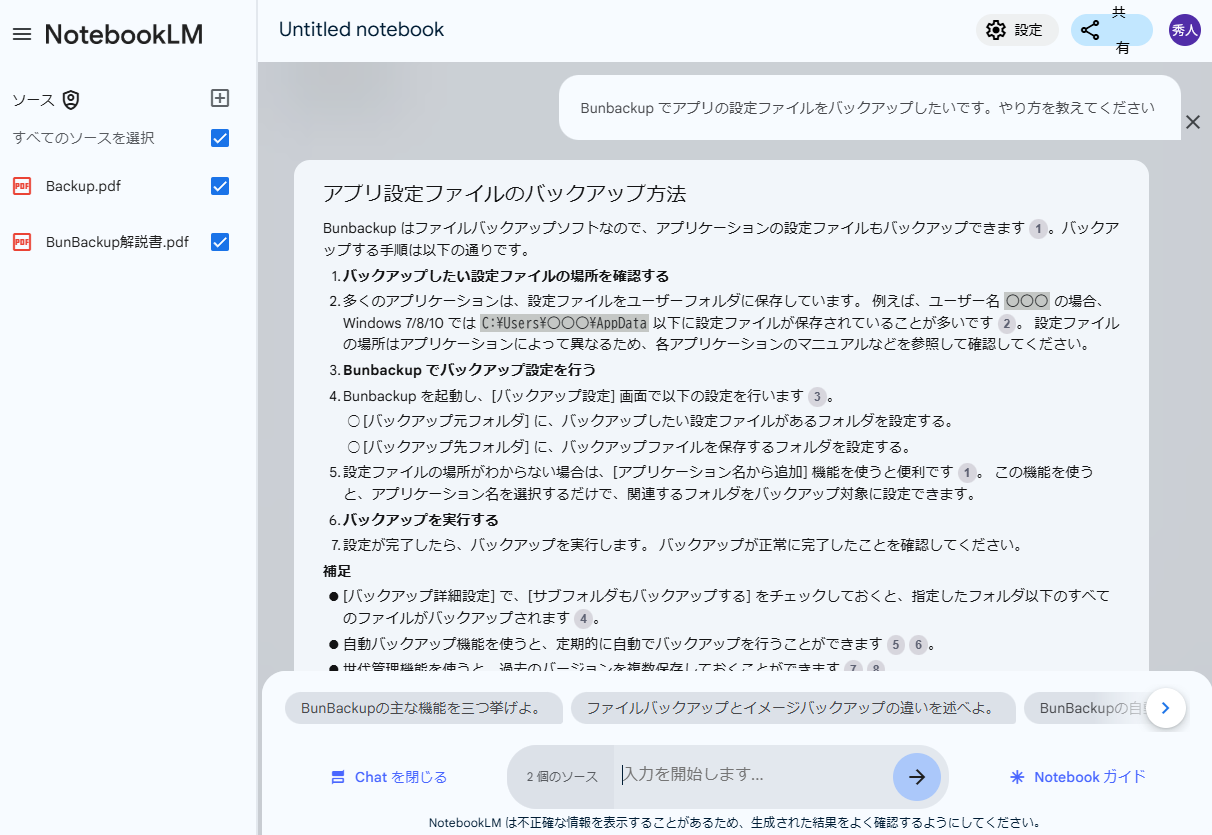This screenshot has width=1212, height=835.
Task: Click the 秀人 profile avatar
Action: coord(1185,30)
